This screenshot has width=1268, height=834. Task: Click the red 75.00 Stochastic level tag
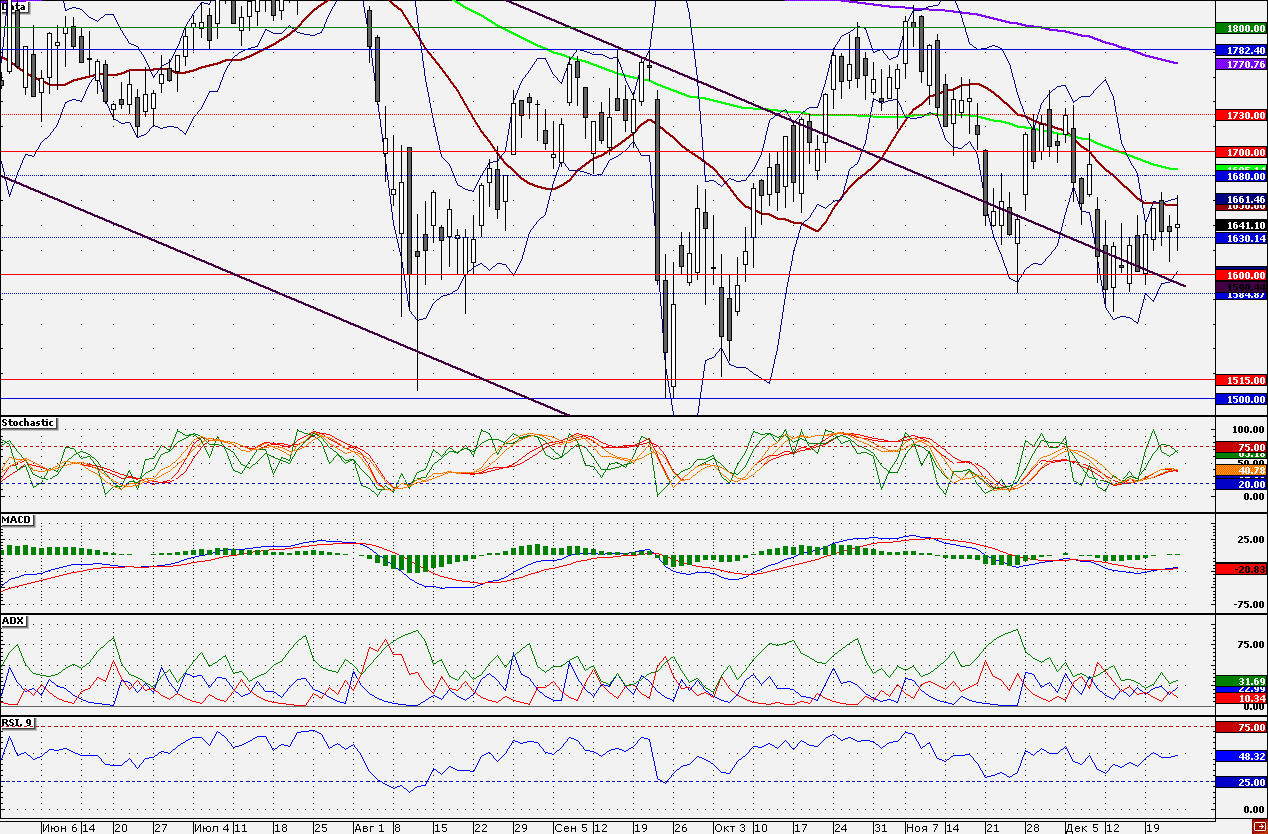[1239, 447]
